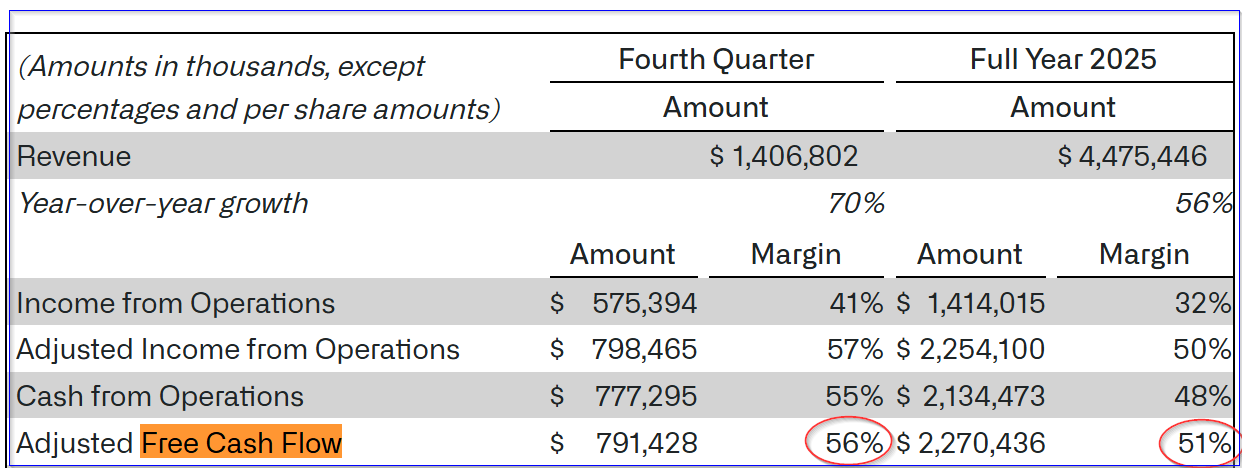Select the Year-over-year growth label
Viewport: 1242px width, 468px height.
pos(163,204)
